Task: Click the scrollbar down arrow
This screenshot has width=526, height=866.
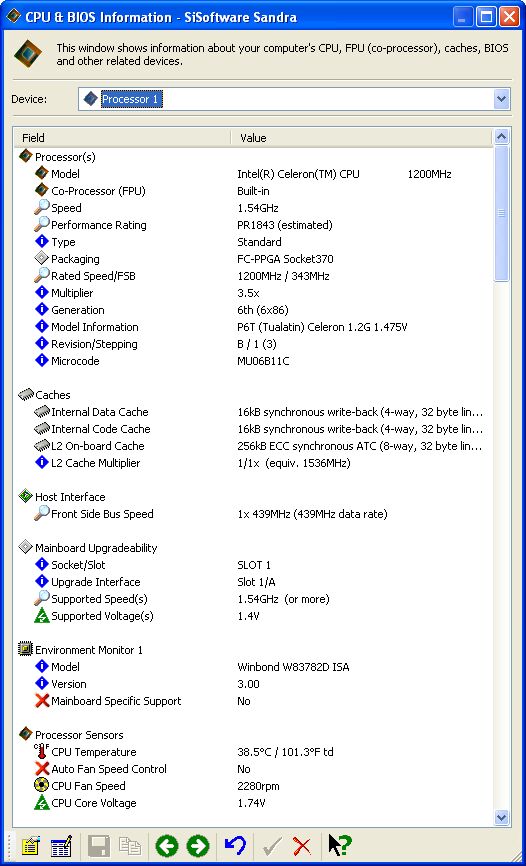Action: click(501, 817)
